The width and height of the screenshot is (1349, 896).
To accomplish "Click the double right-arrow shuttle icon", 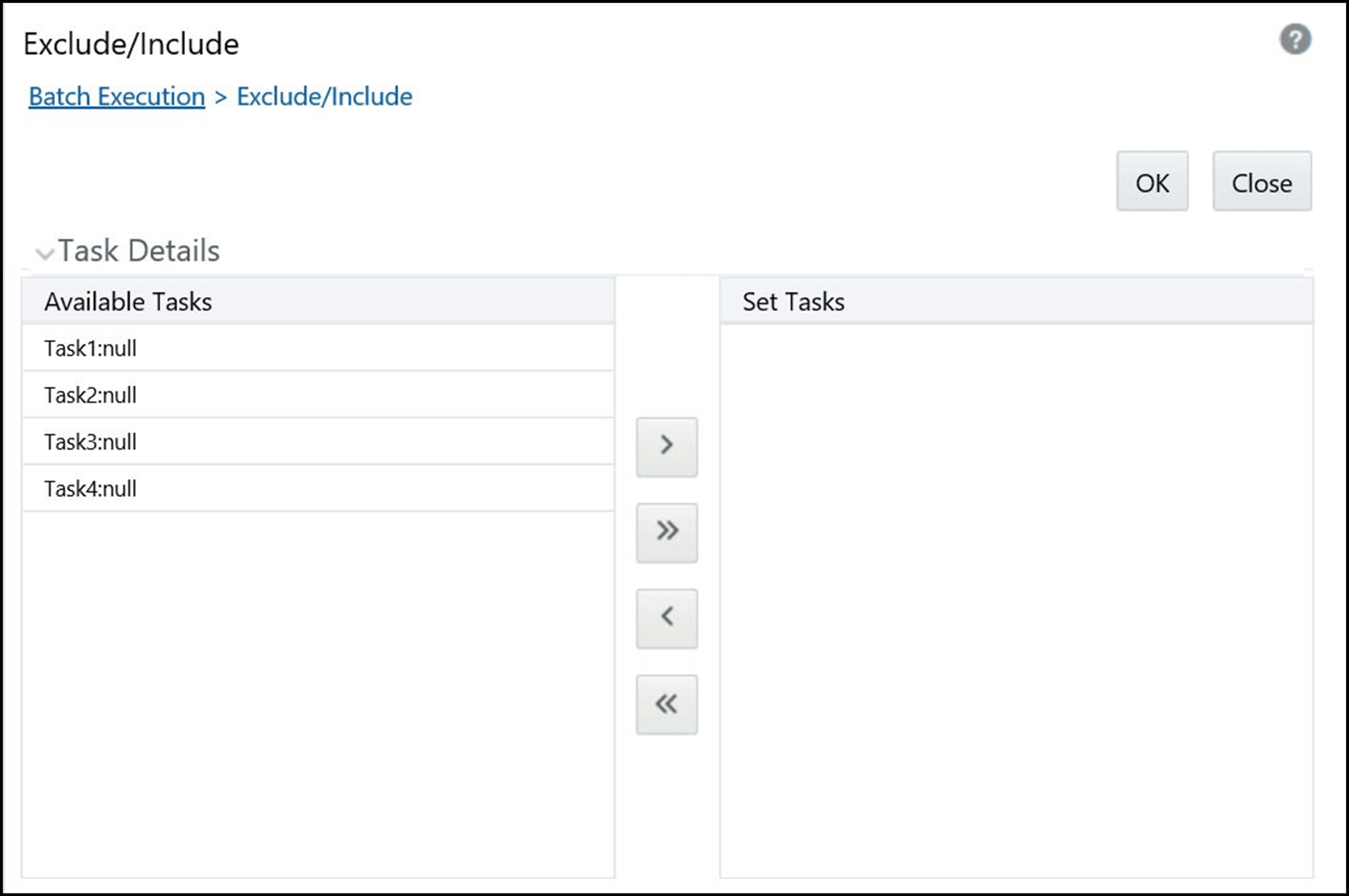I will coord(667,532).
